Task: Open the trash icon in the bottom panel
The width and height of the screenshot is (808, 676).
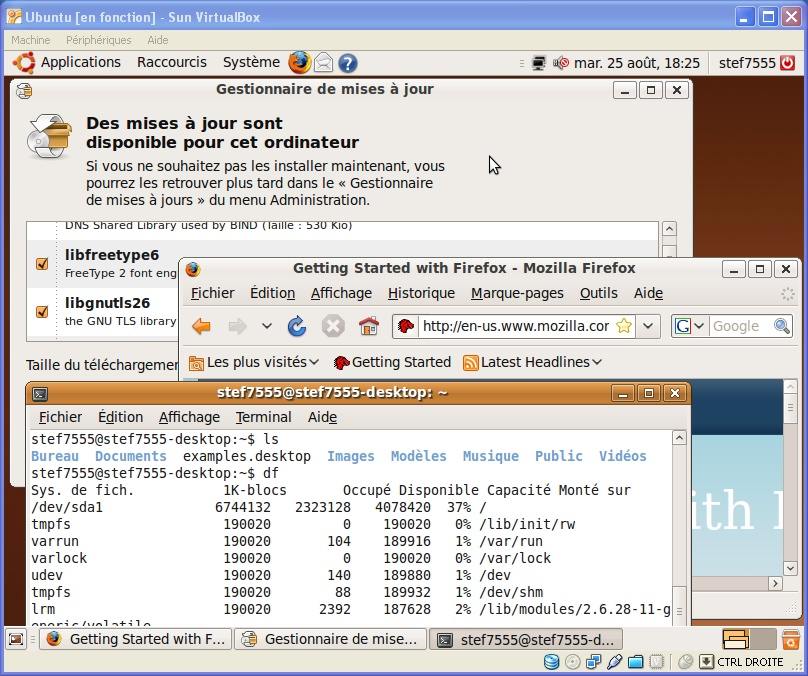Action: coord(790,639)
